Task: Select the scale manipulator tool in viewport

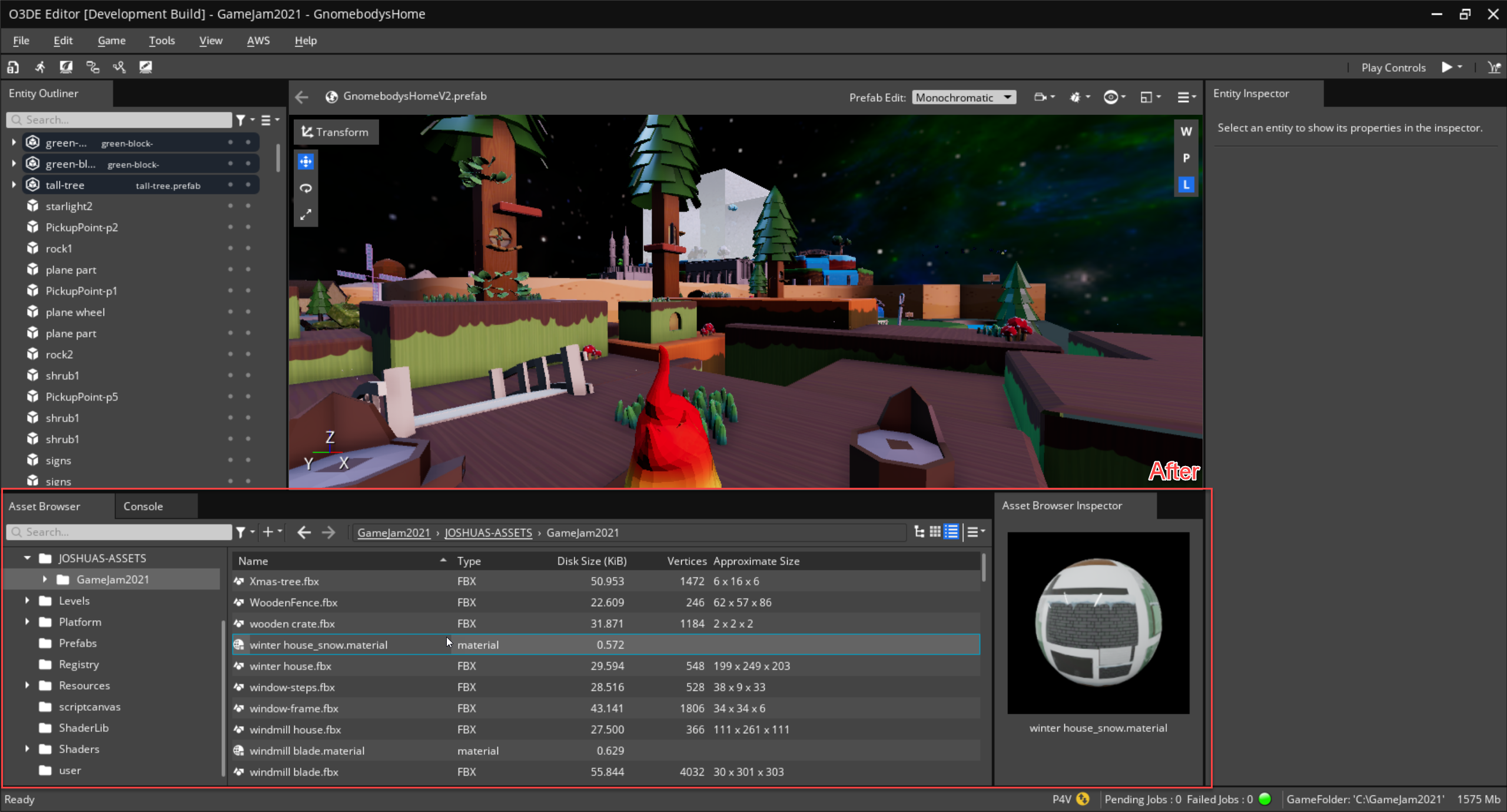Action: (306, 215)
